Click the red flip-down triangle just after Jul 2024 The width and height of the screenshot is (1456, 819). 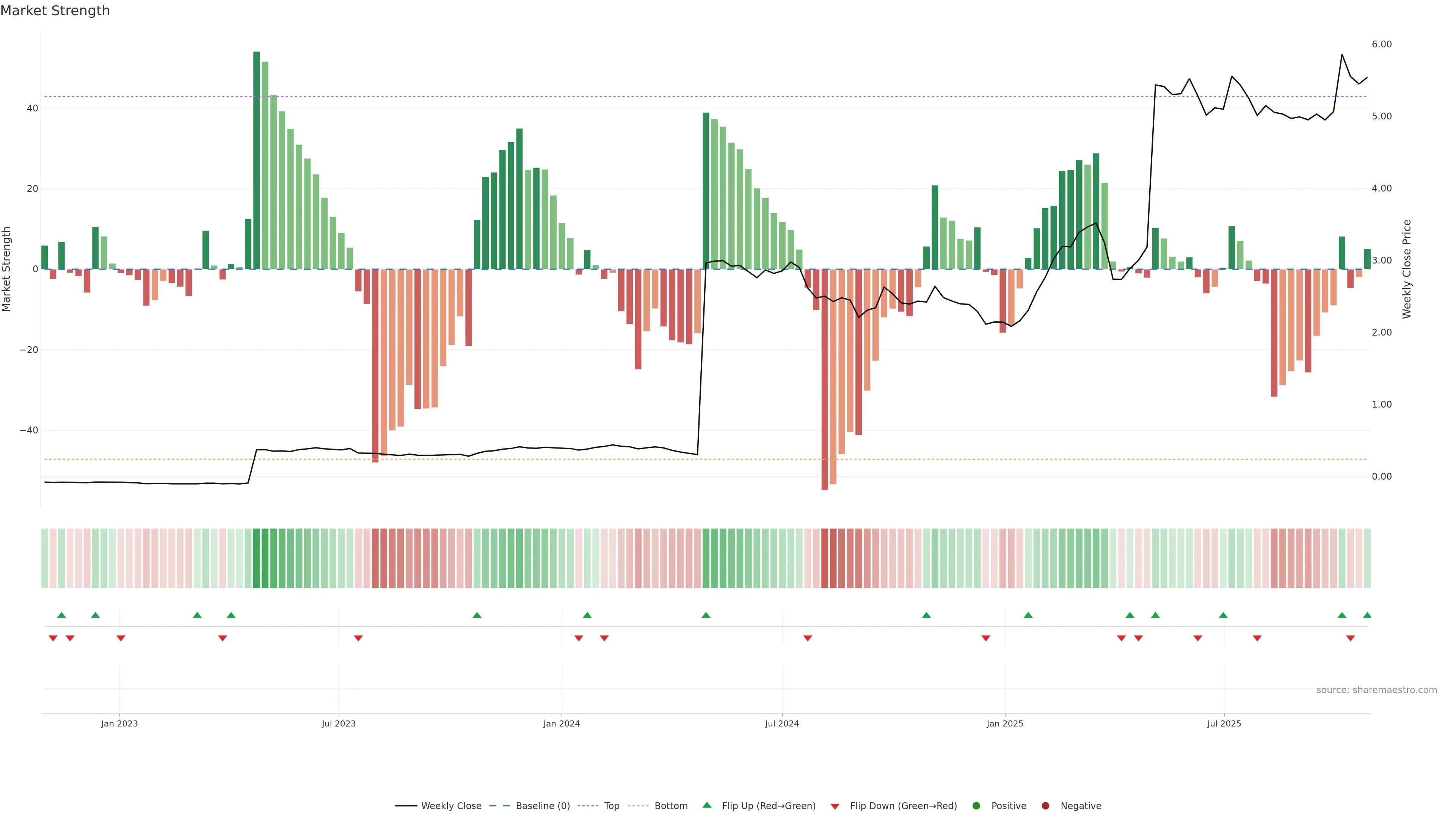[807, 638]
